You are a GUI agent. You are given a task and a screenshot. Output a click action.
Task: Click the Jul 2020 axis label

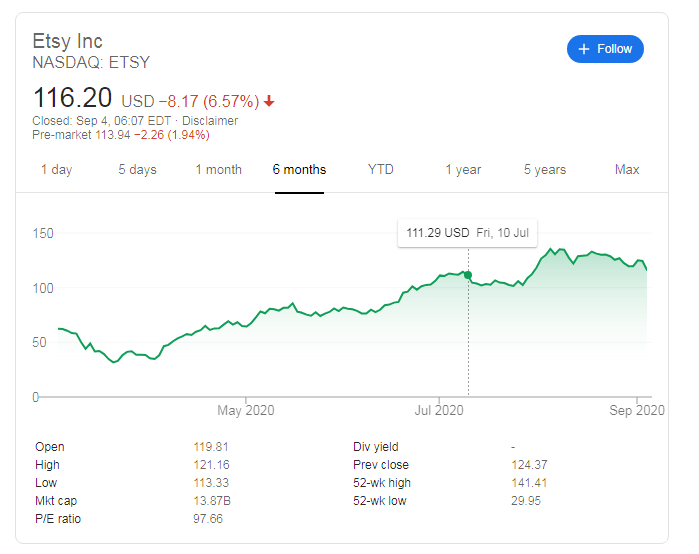coord(439,410)
